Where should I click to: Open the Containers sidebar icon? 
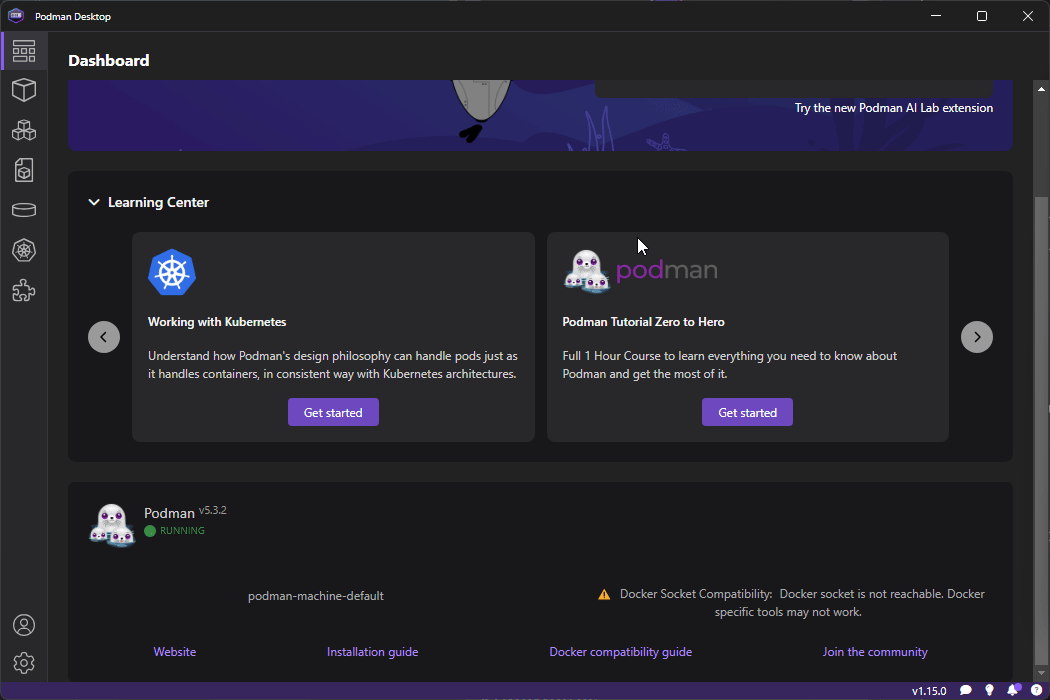24,90
